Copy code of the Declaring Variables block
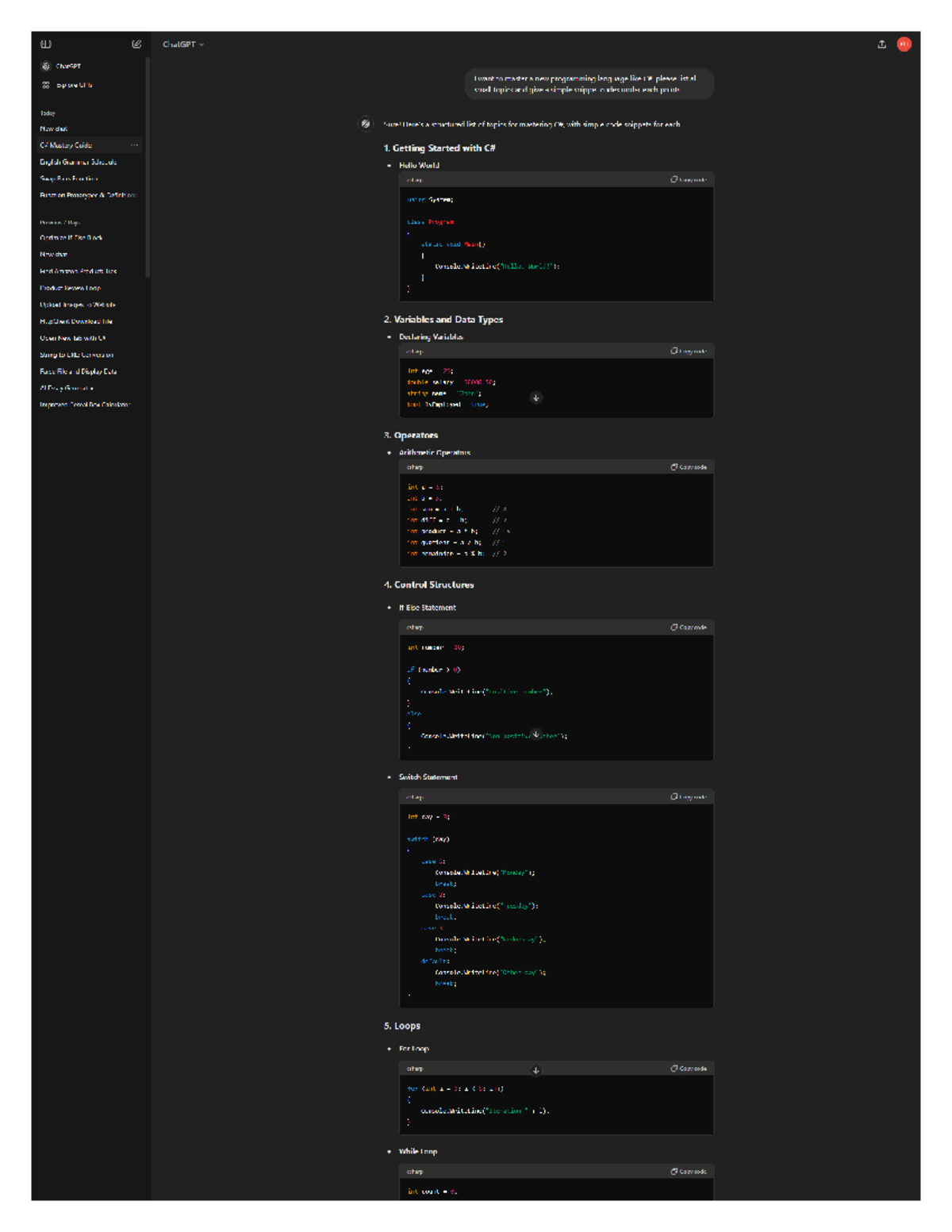952x1232 pixels. click(689, 351)
